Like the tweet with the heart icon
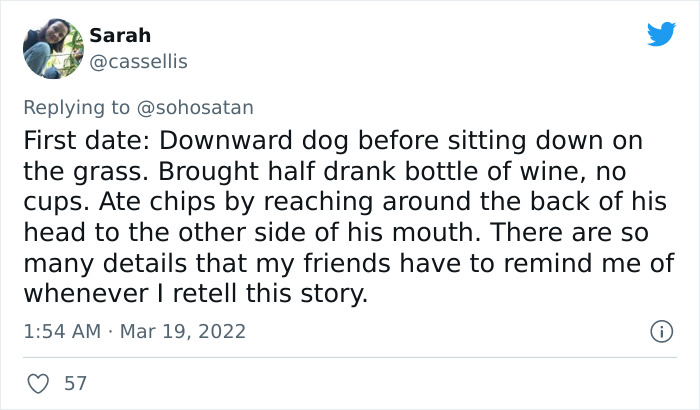Viewport: 700px width, 410px height. click(x=39, y=383)
